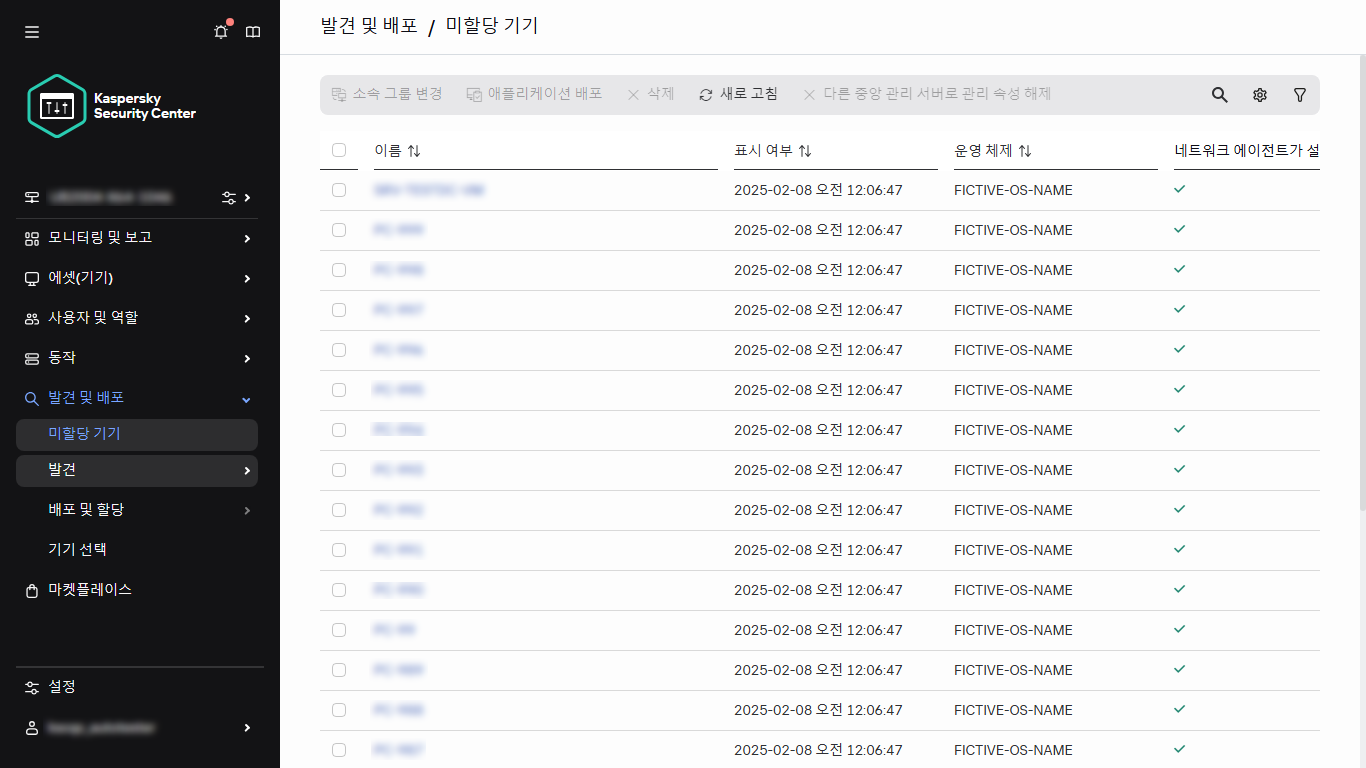Click the 새로 고침 refresh button
The height and width of the screenshot is (768, 1366).
pos(739,94)
